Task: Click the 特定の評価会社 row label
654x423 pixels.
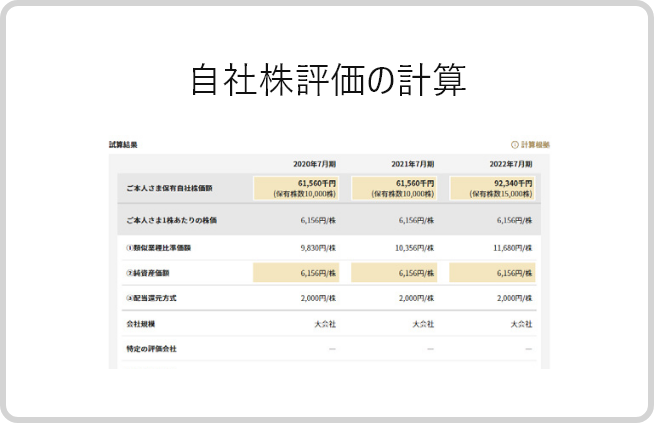Action: 151,349
